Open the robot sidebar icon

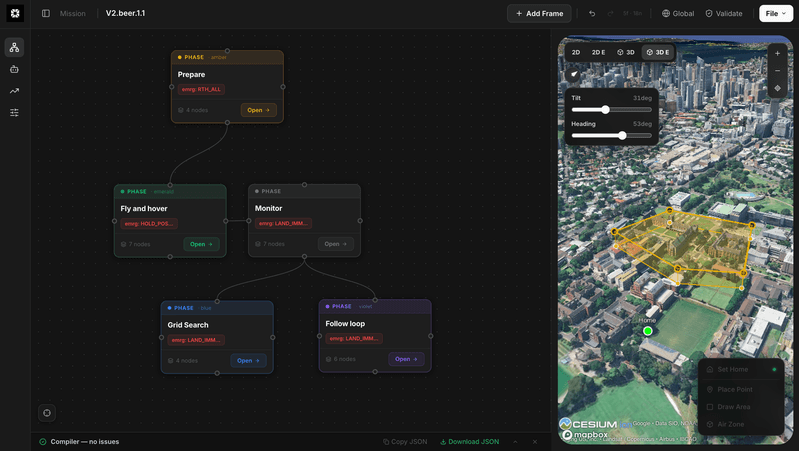point(14,69)
